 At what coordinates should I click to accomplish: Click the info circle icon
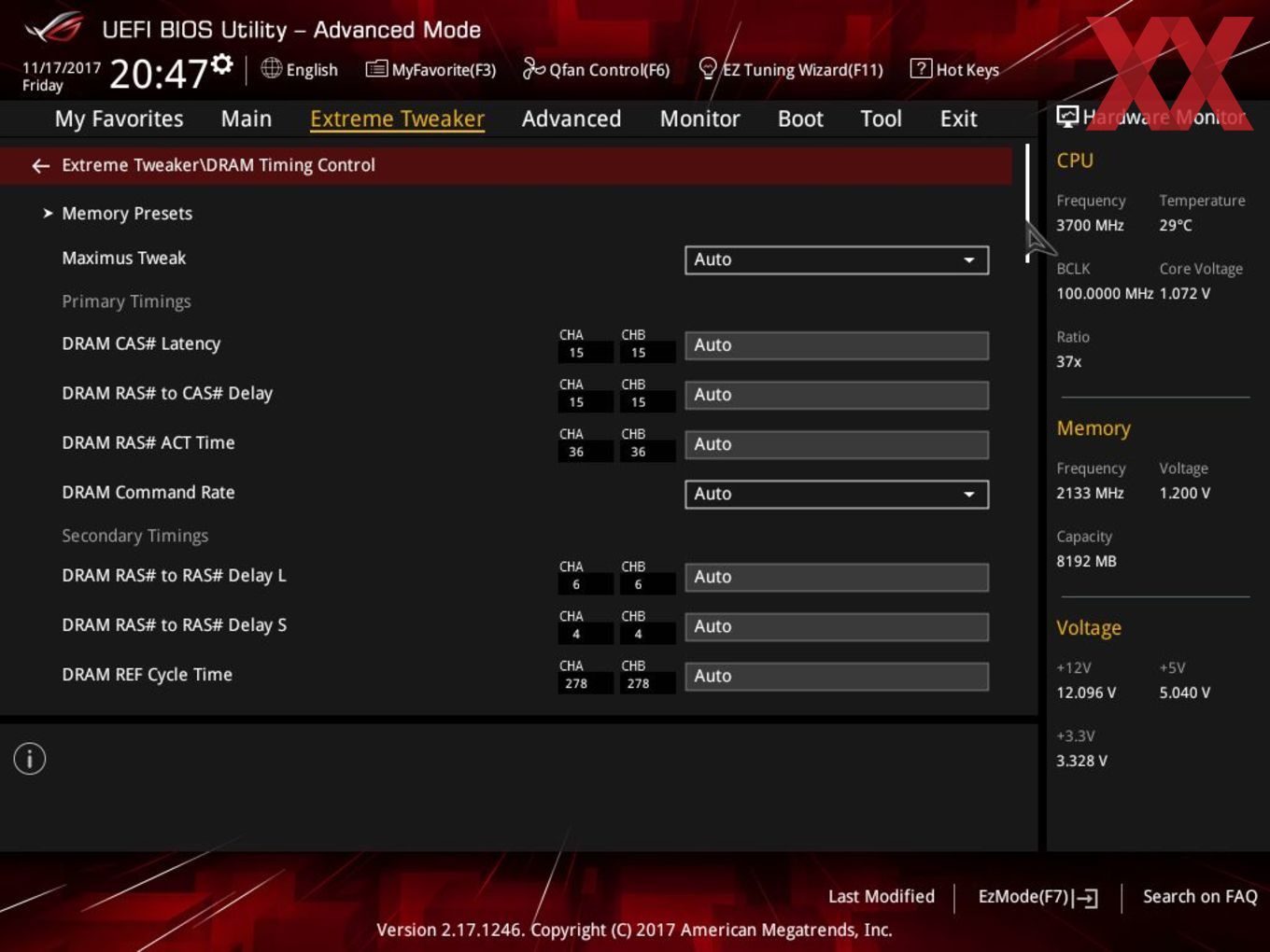[30, 759]
